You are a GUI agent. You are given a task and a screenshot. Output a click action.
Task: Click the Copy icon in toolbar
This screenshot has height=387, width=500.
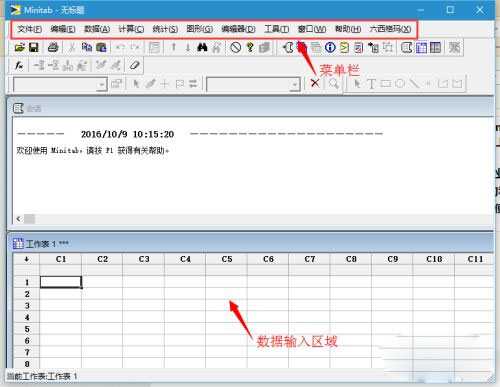click(x=87, y=47)
